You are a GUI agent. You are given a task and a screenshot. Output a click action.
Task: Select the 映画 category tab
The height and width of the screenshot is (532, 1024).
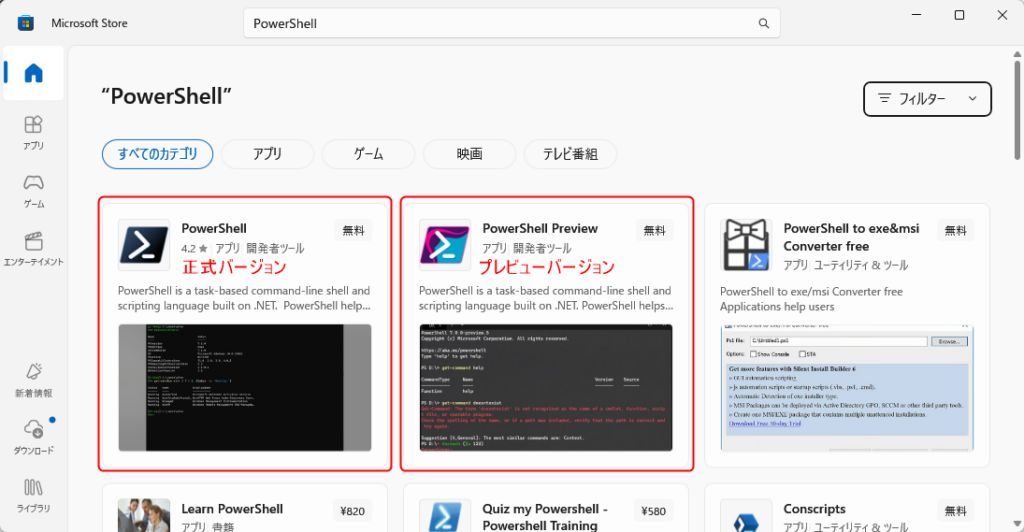click(470, 154)
